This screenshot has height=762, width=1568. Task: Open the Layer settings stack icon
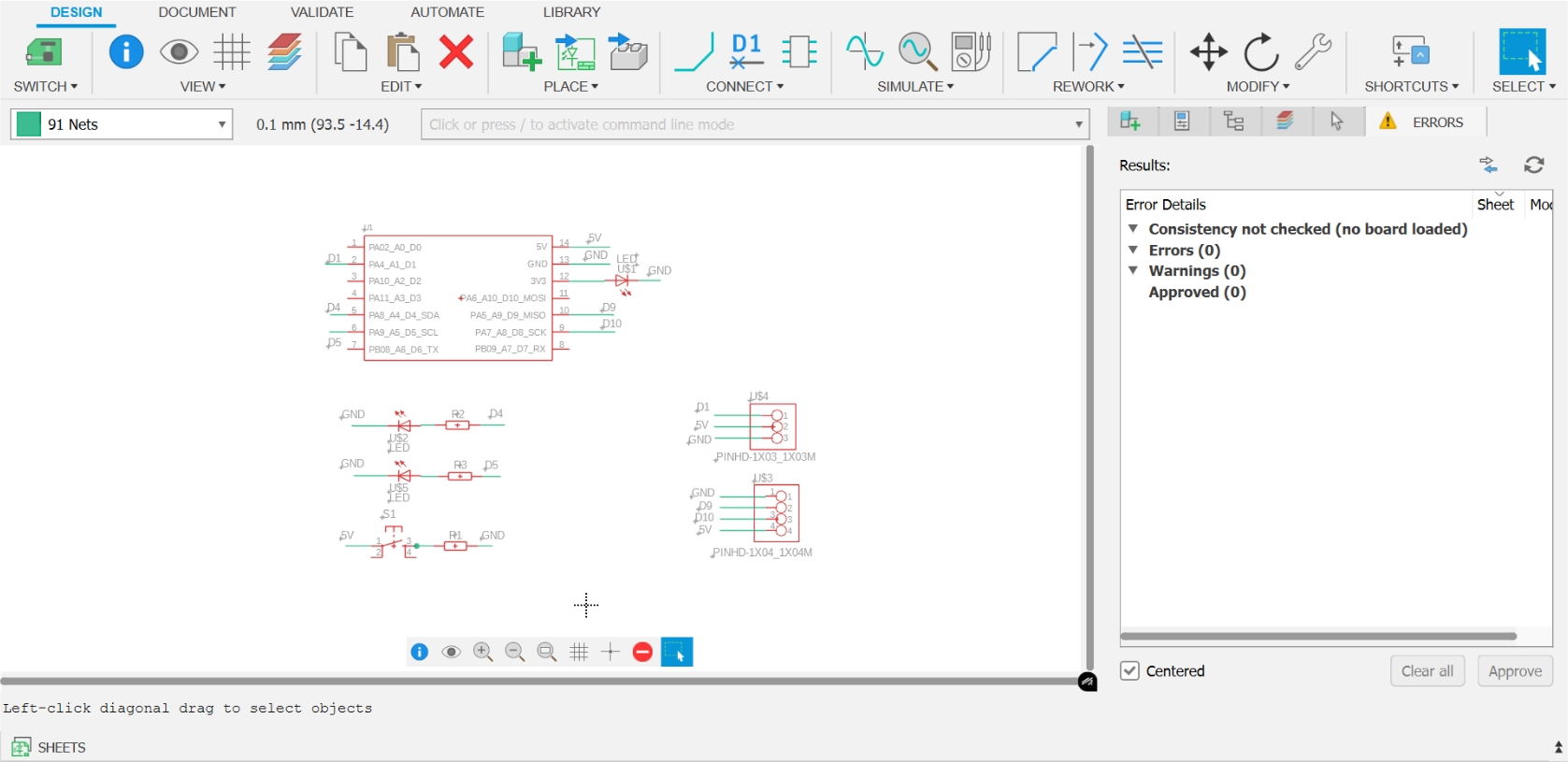[x=284, y=52]
